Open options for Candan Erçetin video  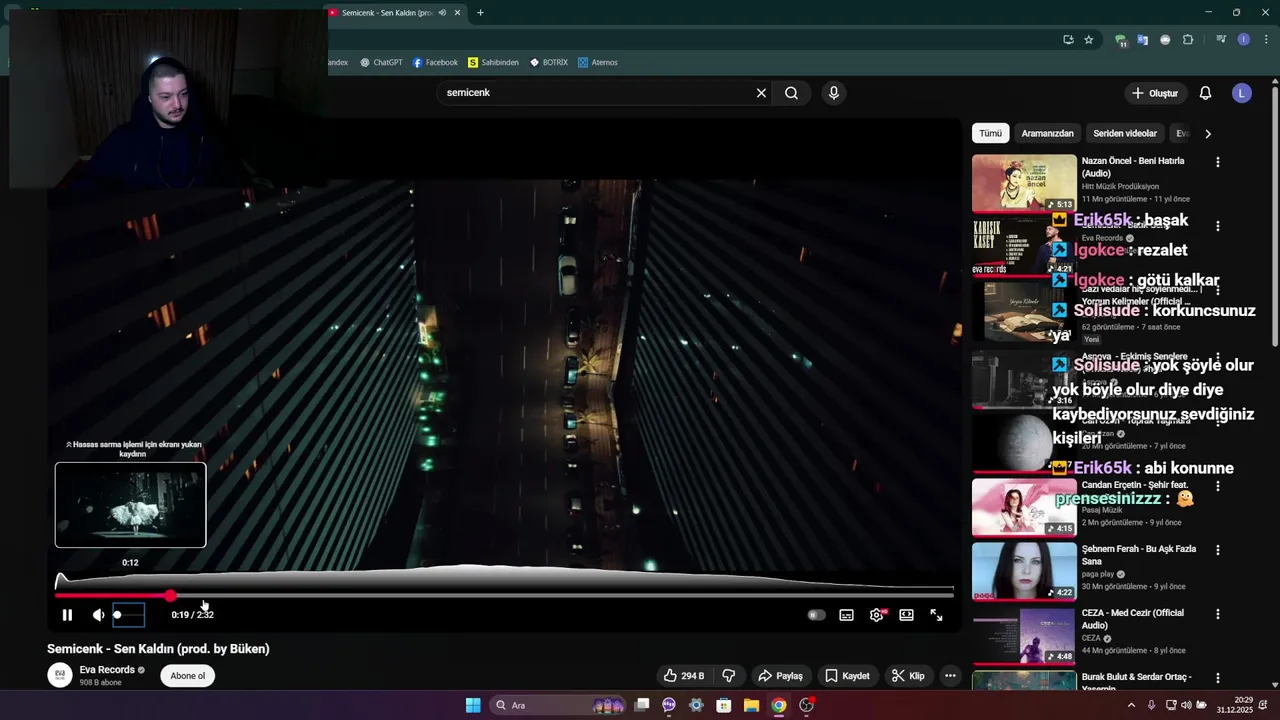1217,486
